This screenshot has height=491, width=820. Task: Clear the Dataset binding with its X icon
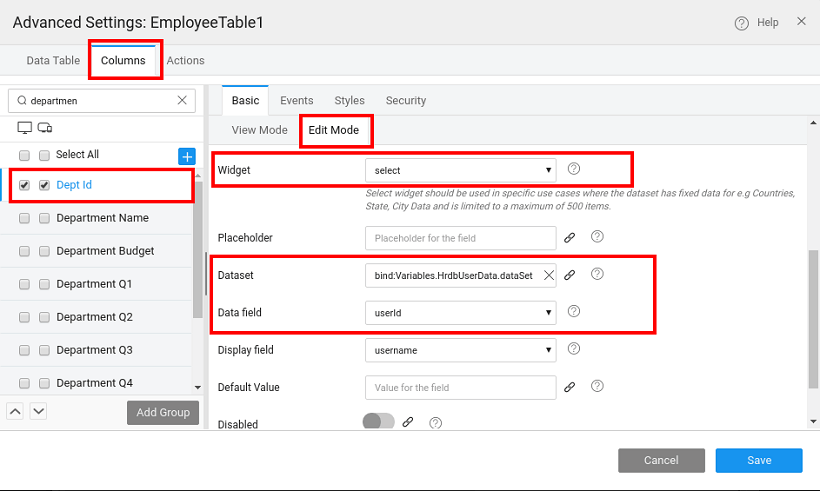[x=548, y=275]
